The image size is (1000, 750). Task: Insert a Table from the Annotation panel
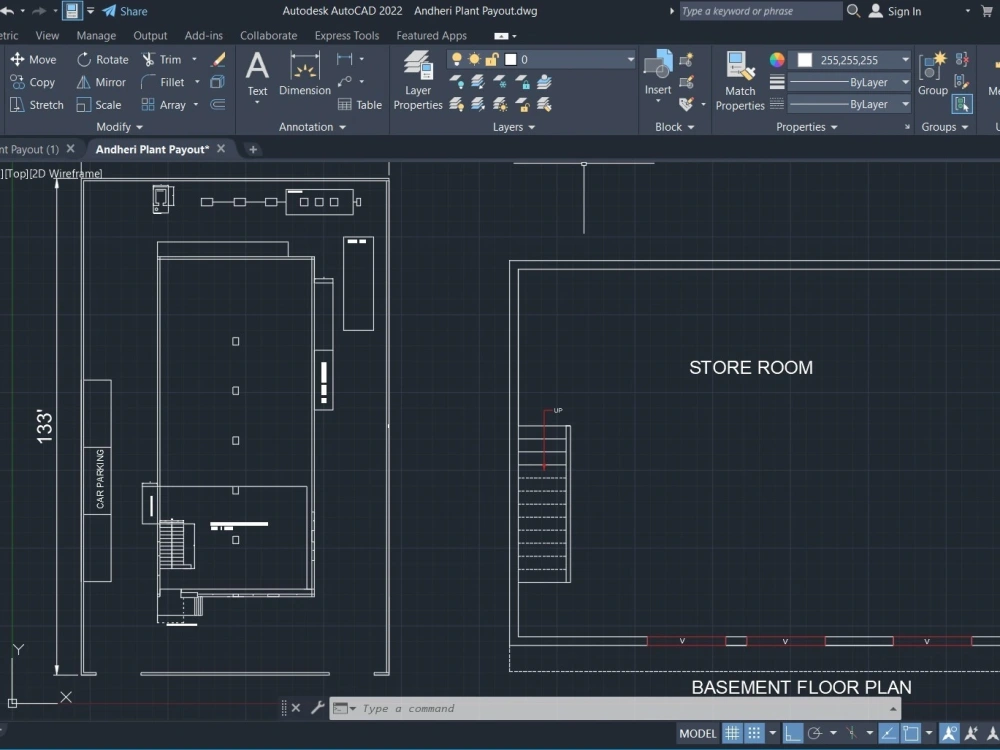pyautogui.click(x=359, y=104)
